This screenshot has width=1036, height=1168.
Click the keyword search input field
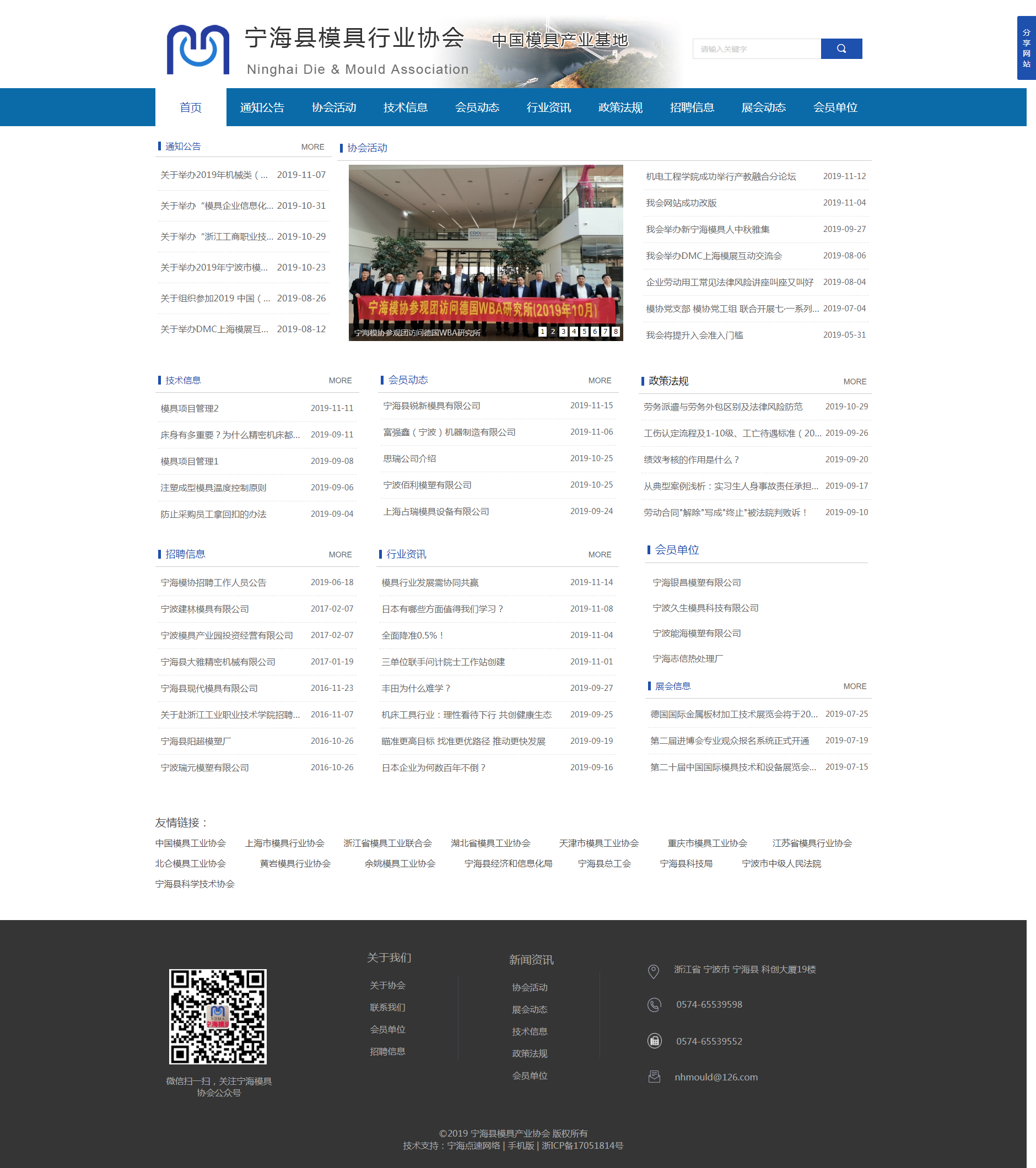pyautogui.click(x=756, y=49)
